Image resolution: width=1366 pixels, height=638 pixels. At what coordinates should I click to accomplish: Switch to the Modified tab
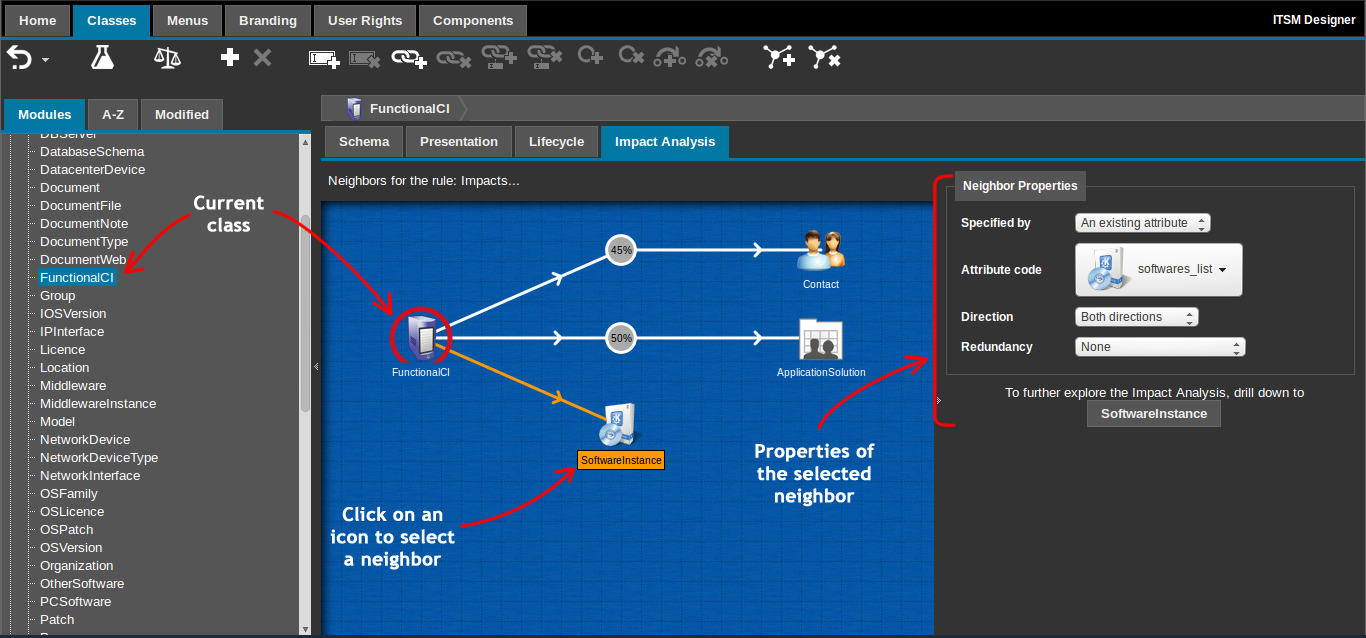click(x=181, y=114)
